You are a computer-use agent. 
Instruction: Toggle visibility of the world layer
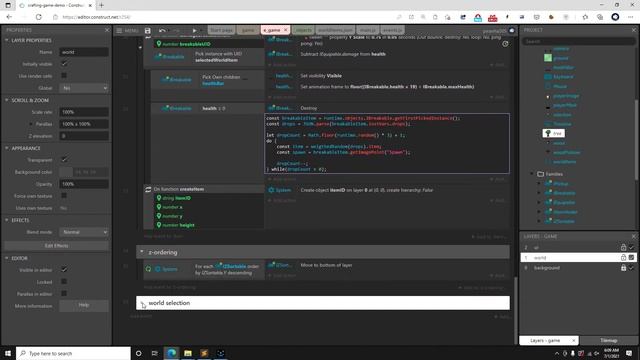click(x=631, y=258)
